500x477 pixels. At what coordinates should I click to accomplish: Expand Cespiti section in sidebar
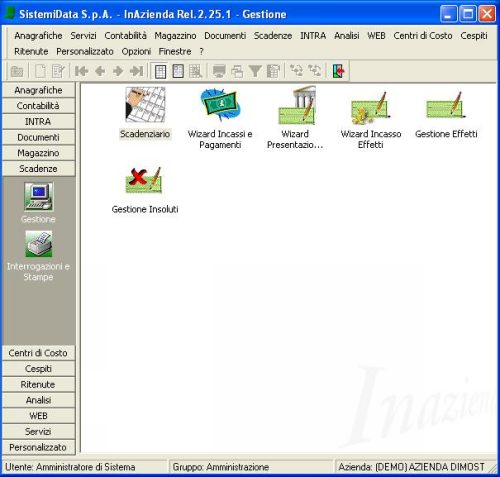pyautogui.click(x=38, y=369)
